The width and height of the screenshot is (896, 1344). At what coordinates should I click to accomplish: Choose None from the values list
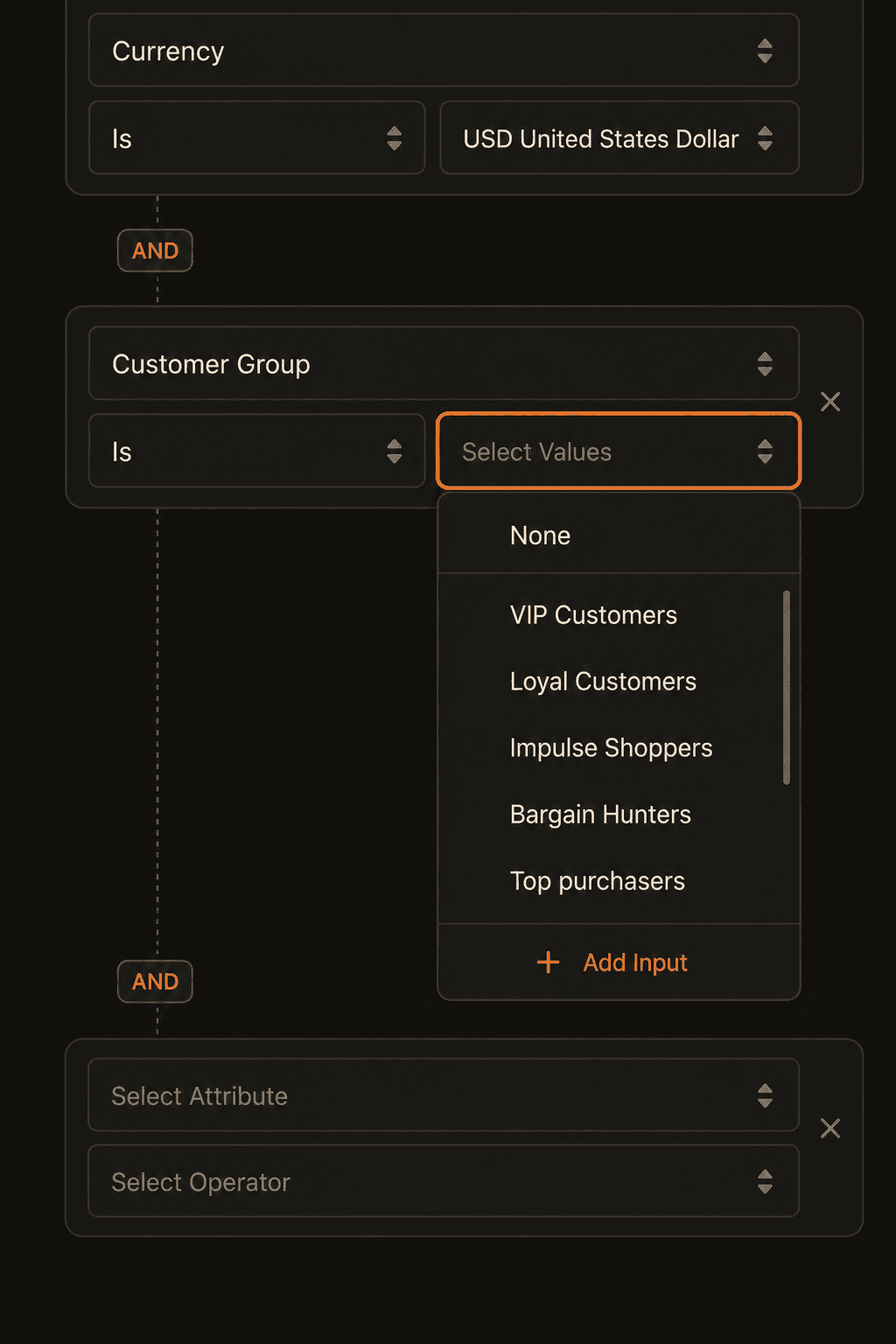[x=619, y=535]
